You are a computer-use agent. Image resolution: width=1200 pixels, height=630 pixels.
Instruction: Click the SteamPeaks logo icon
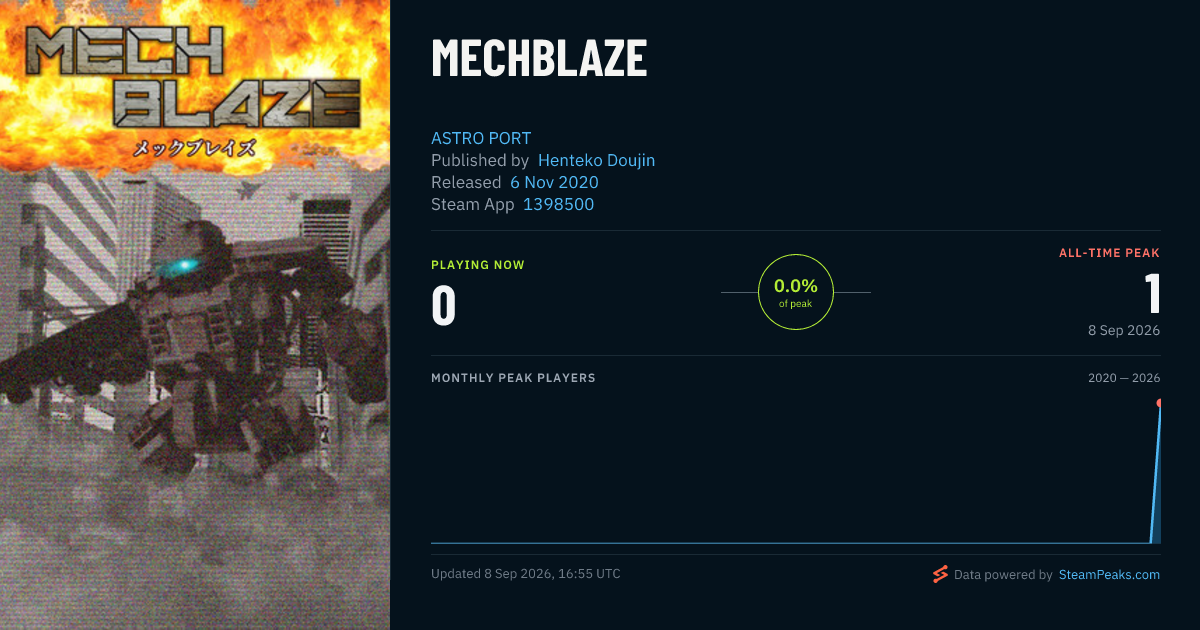click(940, 574)
